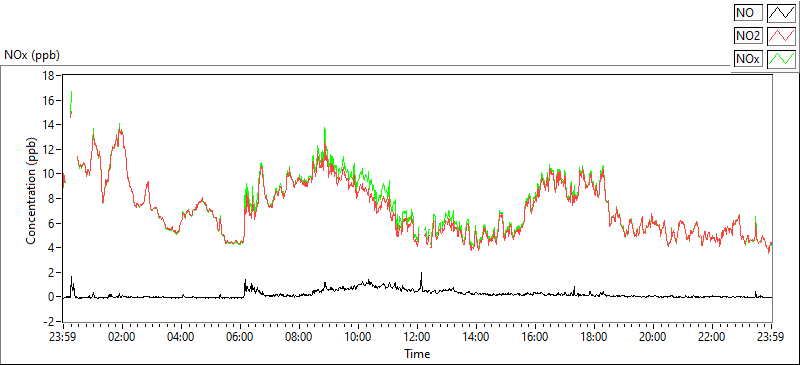Click the 06:00 time axis label

point(240,337)
